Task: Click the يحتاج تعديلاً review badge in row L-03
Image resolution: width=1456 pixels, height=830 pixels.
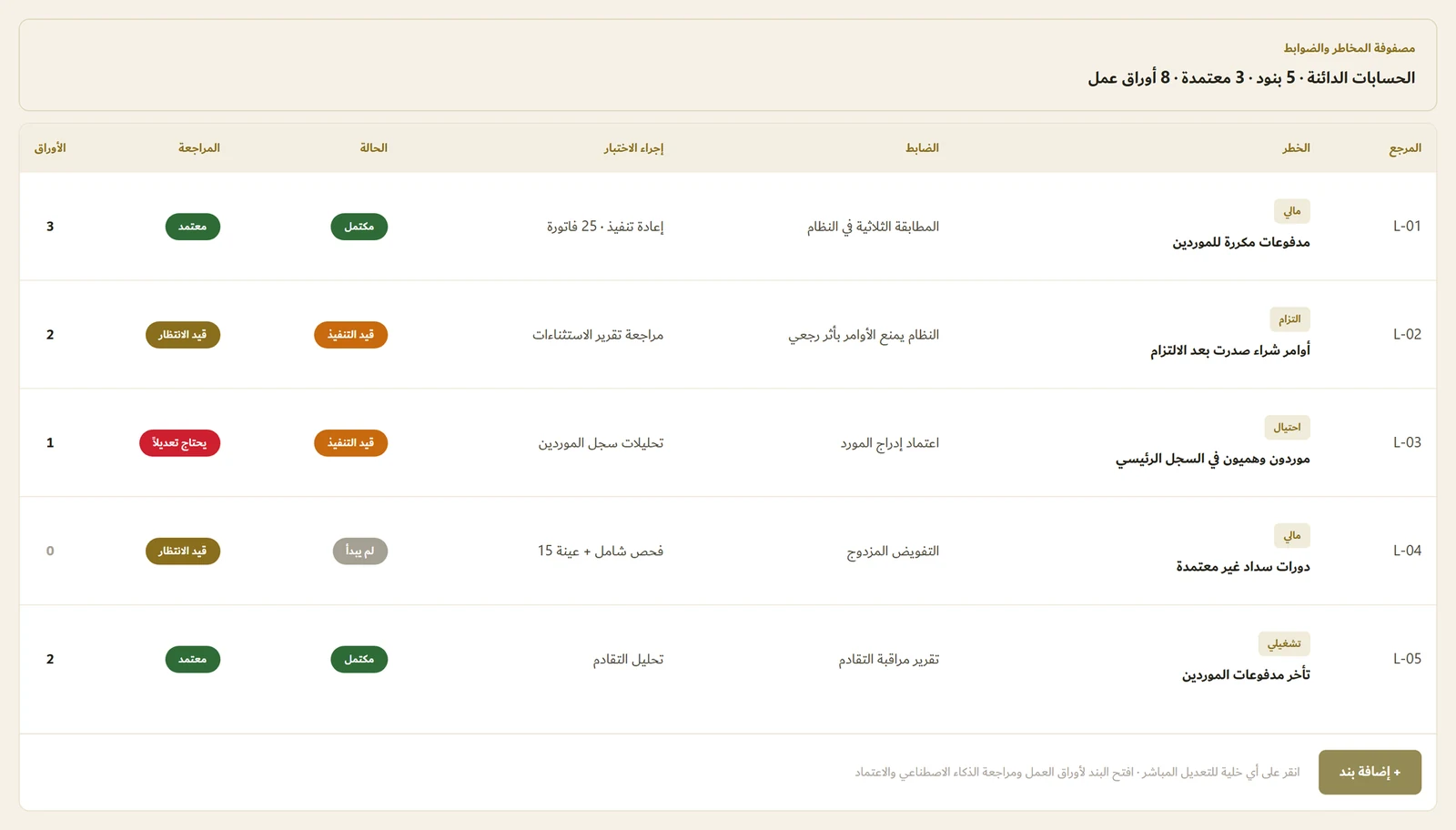Action: pyautogui.click(x=179, y=443)
